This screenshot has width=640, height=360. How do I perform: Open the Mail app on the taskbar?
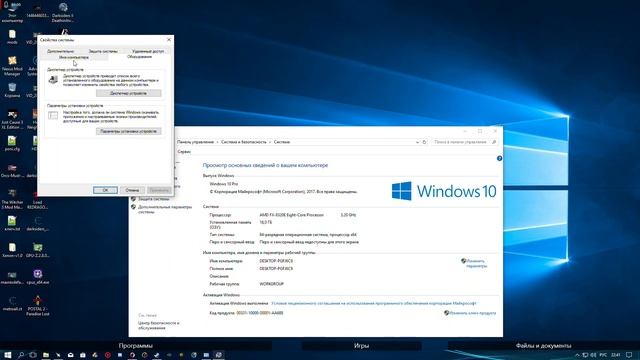tap(71, 355)
